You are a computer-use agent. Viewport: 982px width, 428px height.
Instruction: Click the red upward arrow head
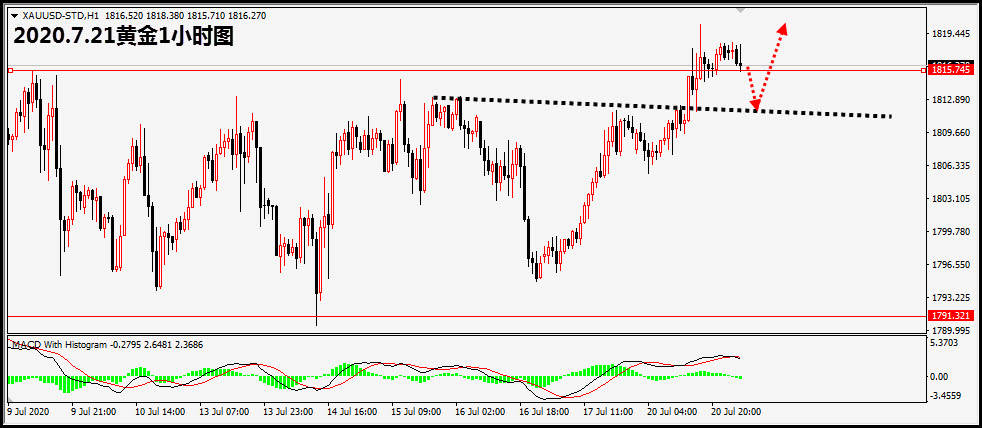pos(783,29)
